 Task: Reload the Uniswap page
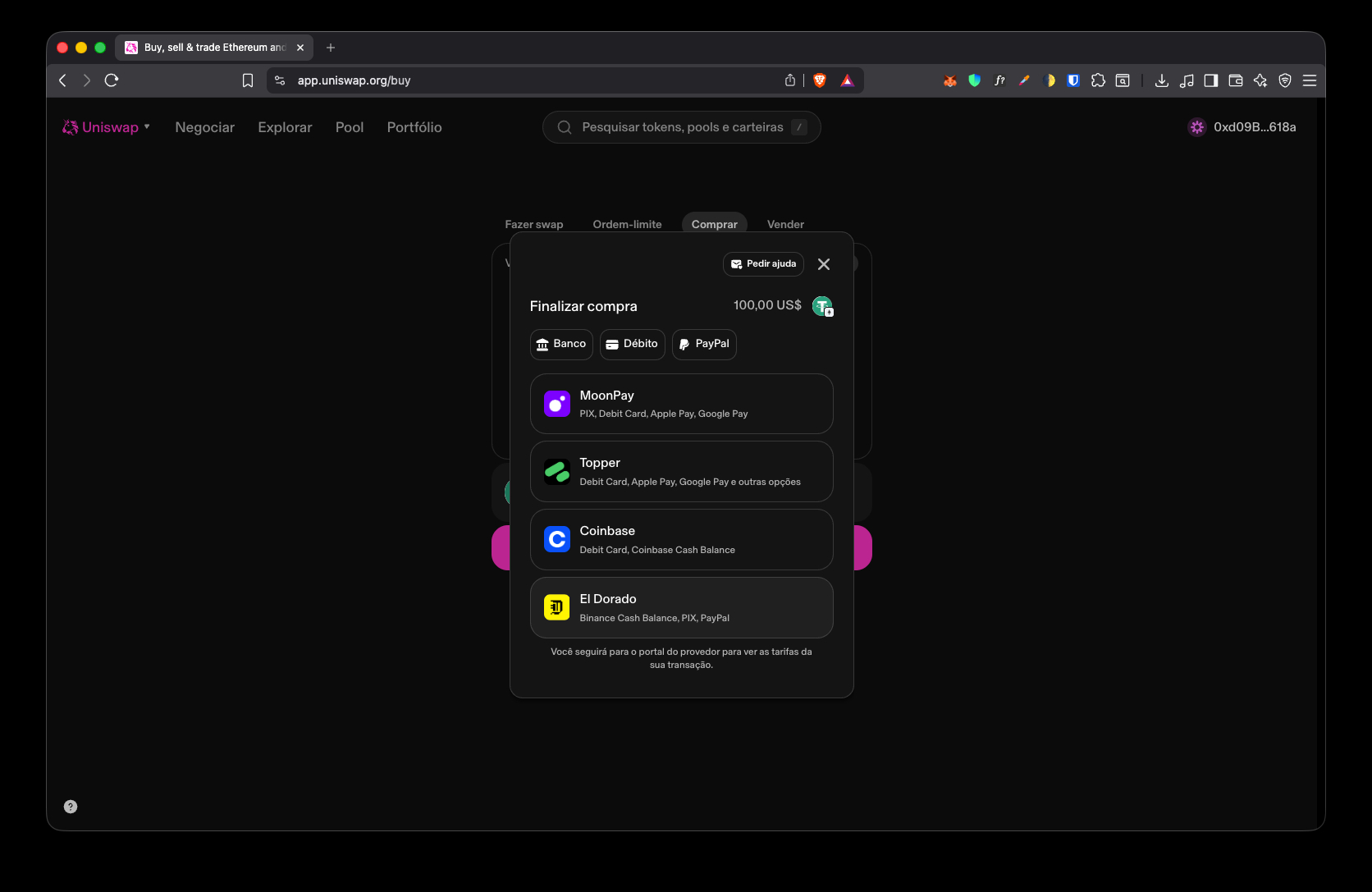point(112,80)
